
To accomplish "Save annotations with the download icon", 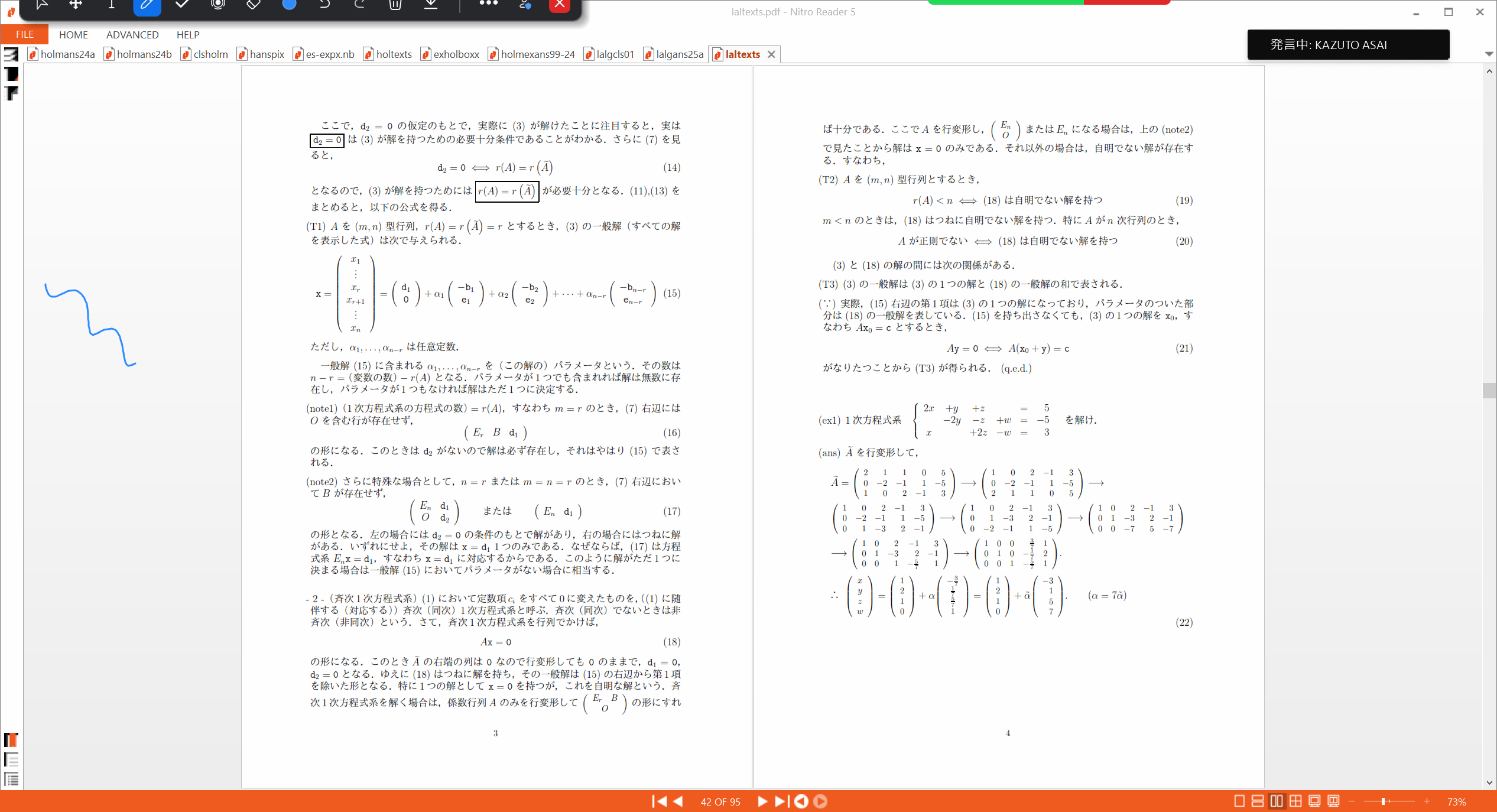I will point(431,5).
